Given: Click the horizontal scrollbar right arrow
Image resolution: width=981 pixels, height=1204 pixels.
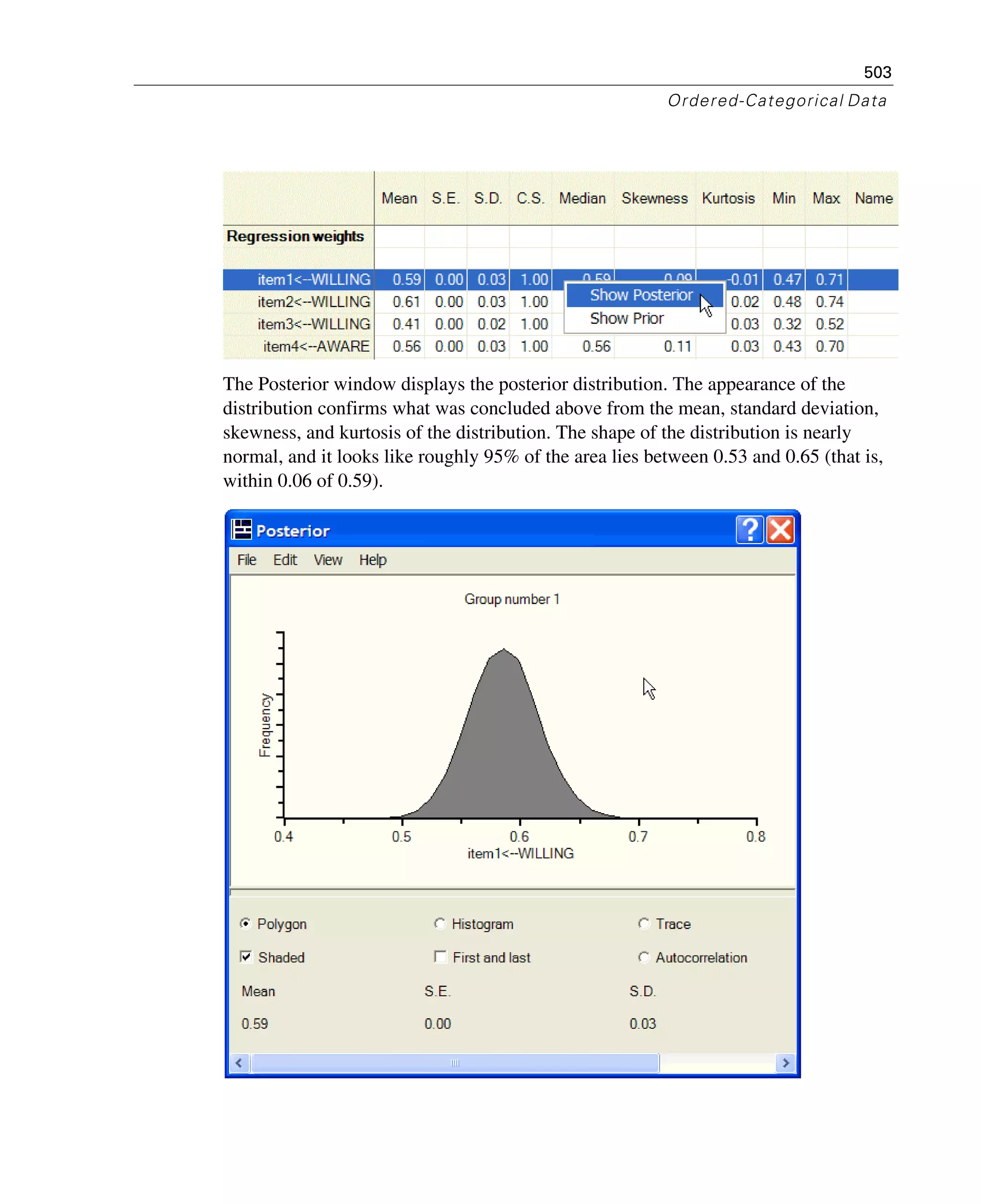Looking at the screenshot, I should 786,1063.
